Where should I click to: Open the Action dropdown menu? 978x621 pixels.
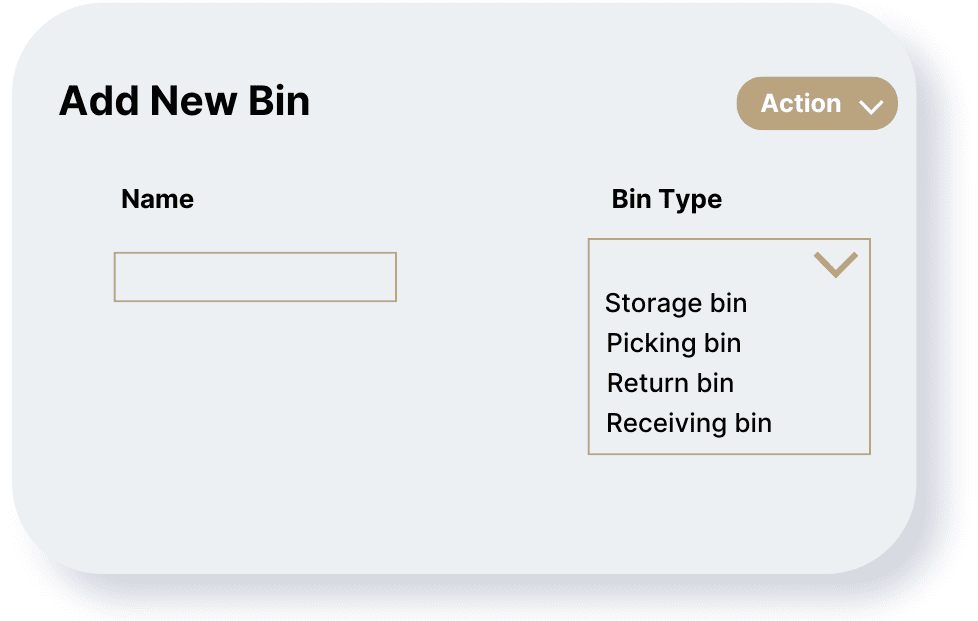816,104
